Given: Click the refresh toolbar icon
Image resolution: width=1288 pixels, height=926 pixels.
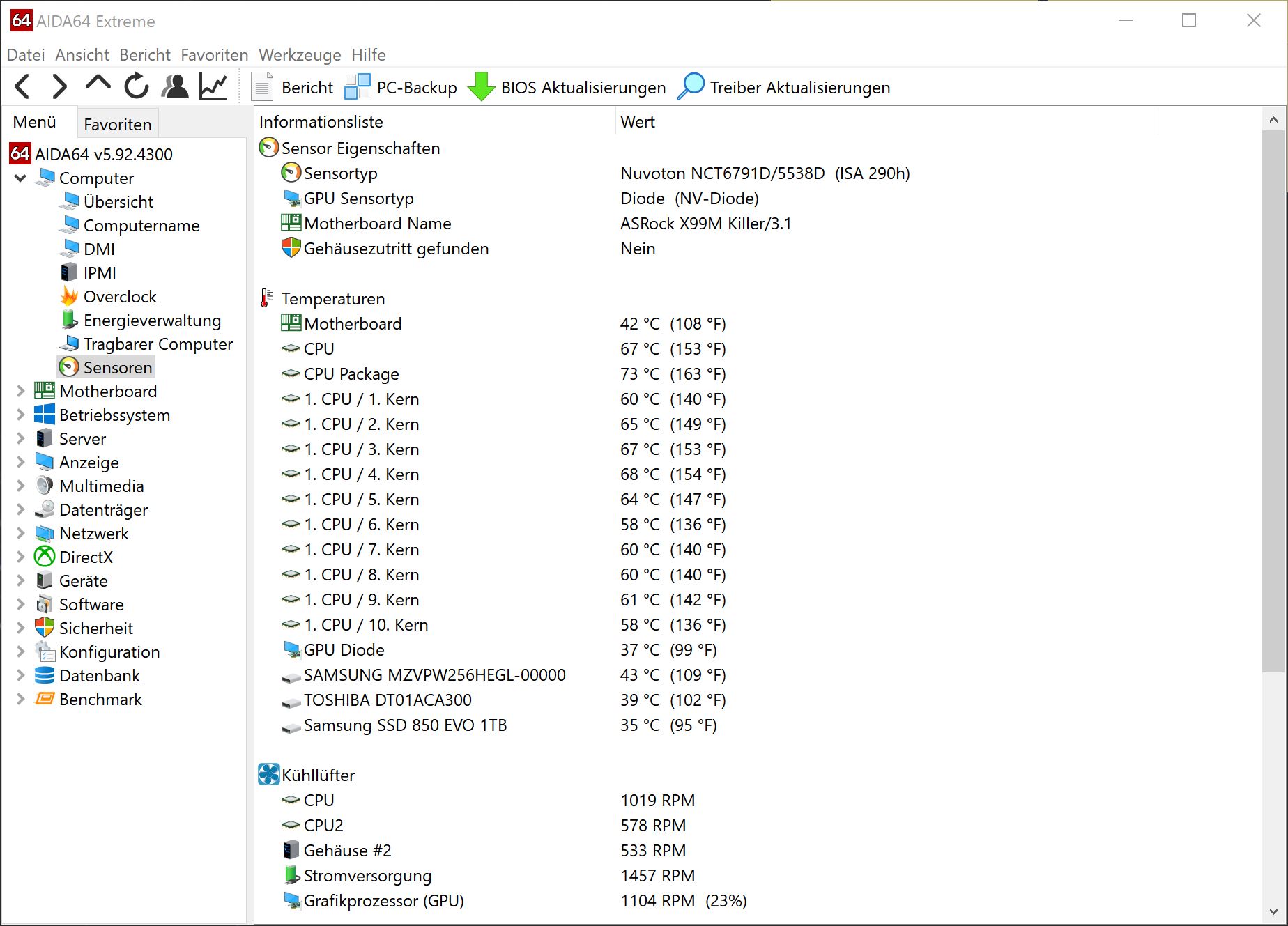Looking at the screenshot, I should tap(137, 86).
